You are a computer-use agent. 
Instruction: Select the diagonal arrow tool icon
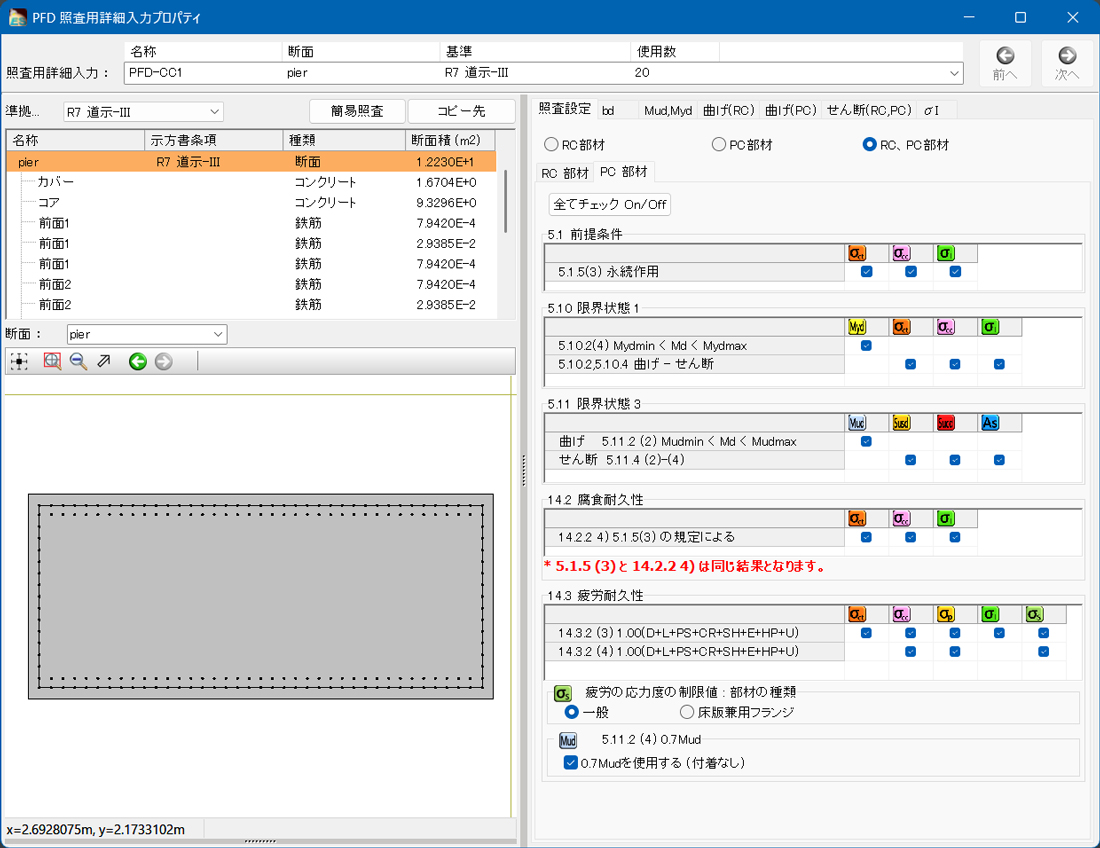point(104,362)
